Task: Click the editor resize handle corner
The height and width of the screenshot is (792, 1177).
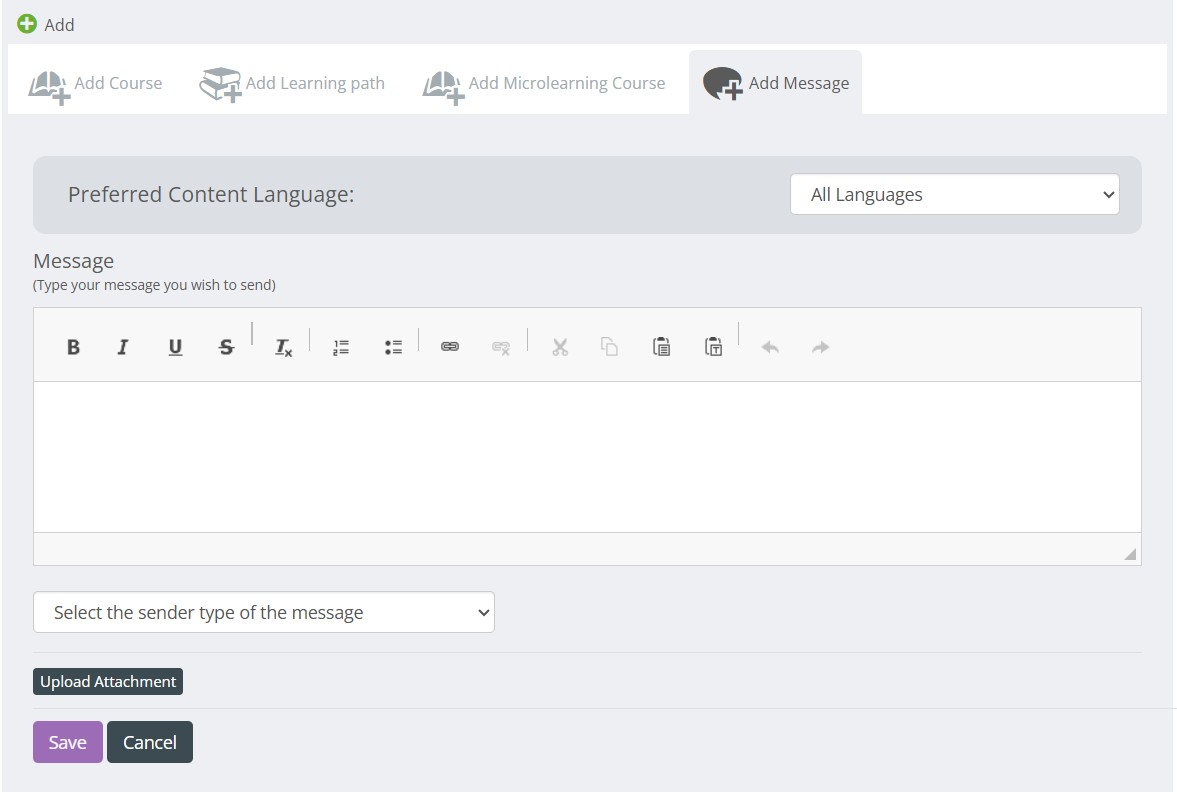Action: pos(1130,554)
